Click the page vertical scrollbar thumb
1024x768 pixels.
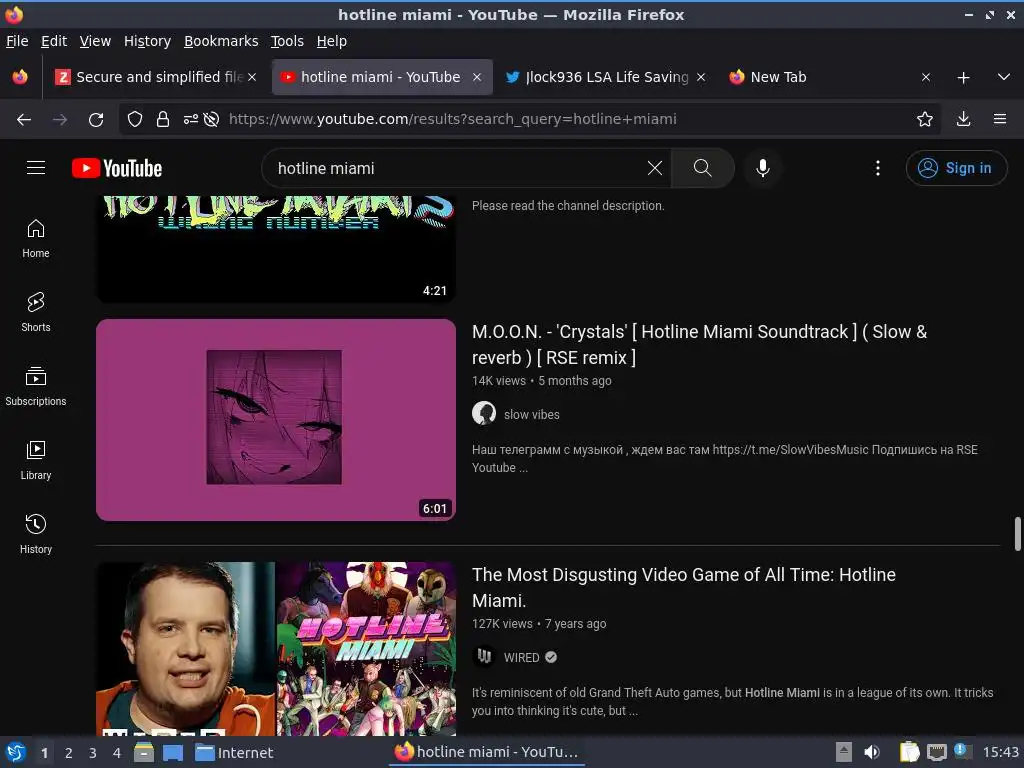1017,534
